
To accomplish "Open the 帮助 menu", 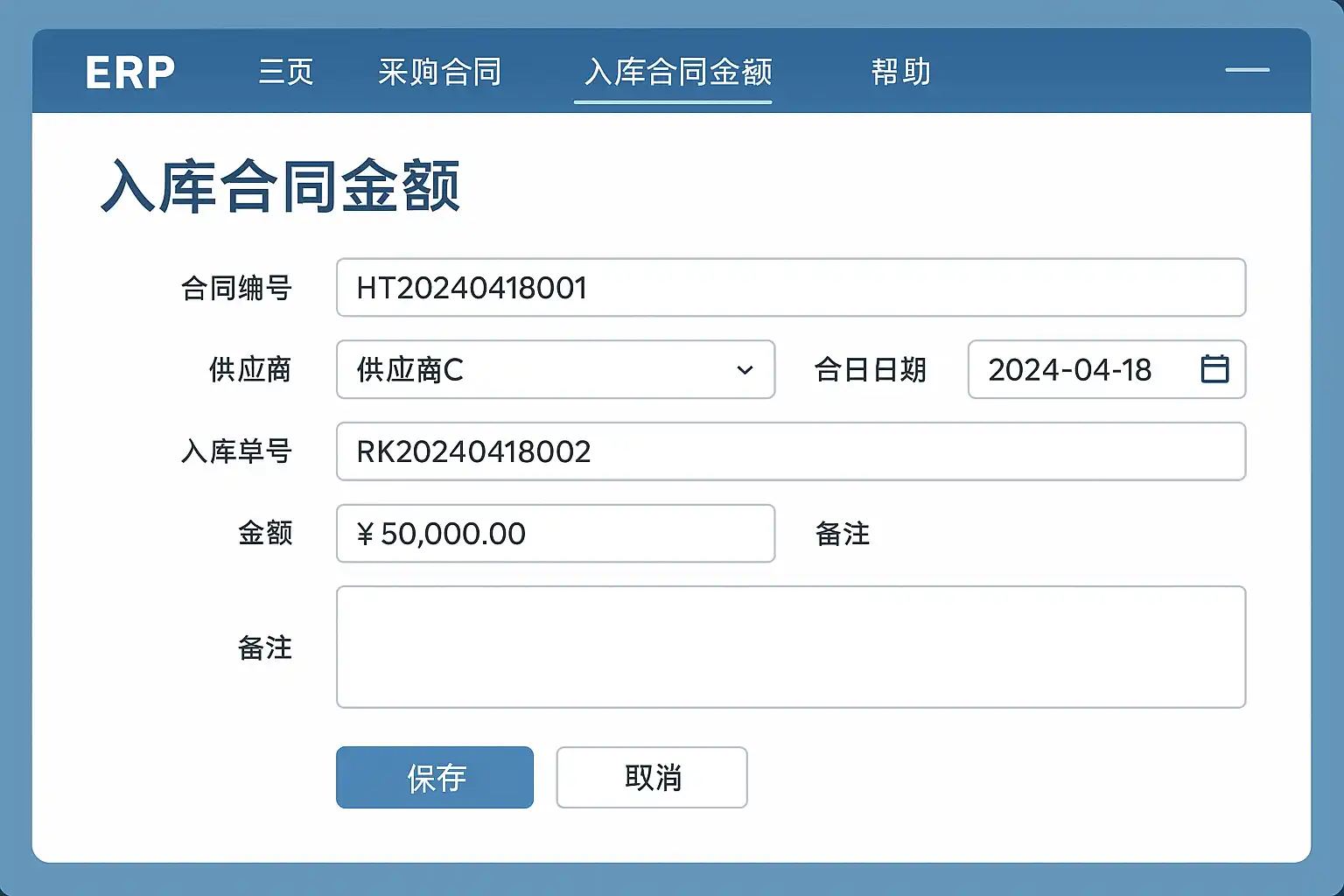I will coord(900,72).
